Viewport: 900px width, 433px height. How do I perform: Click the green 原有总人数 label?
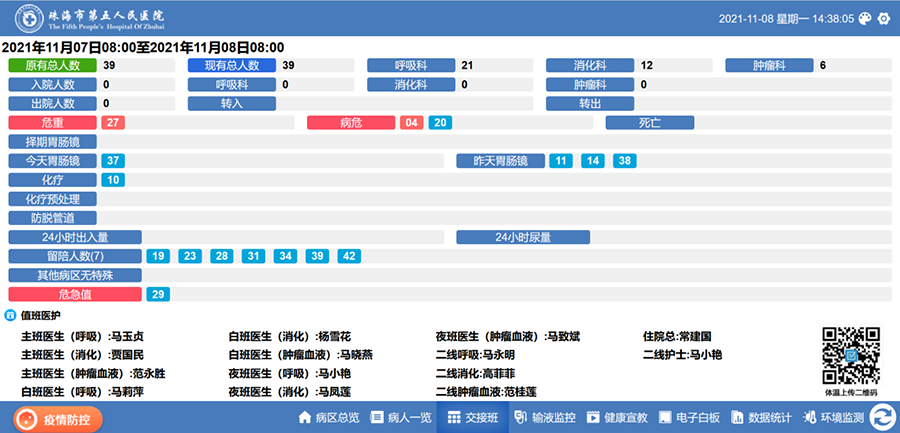[52, 66]
